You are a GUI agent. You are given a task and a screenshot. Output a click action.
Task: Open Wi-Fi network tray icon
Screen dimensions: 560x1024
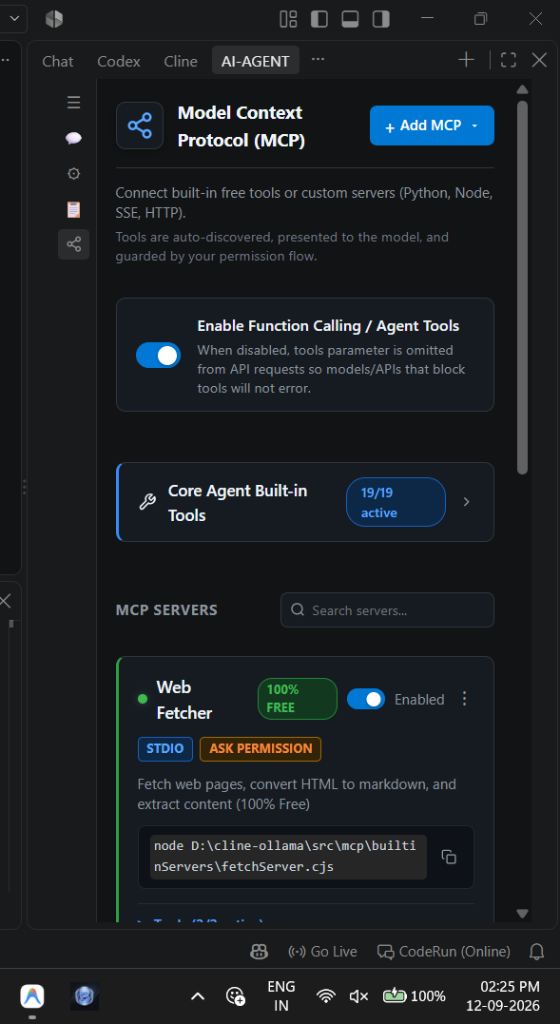point(326,996)
